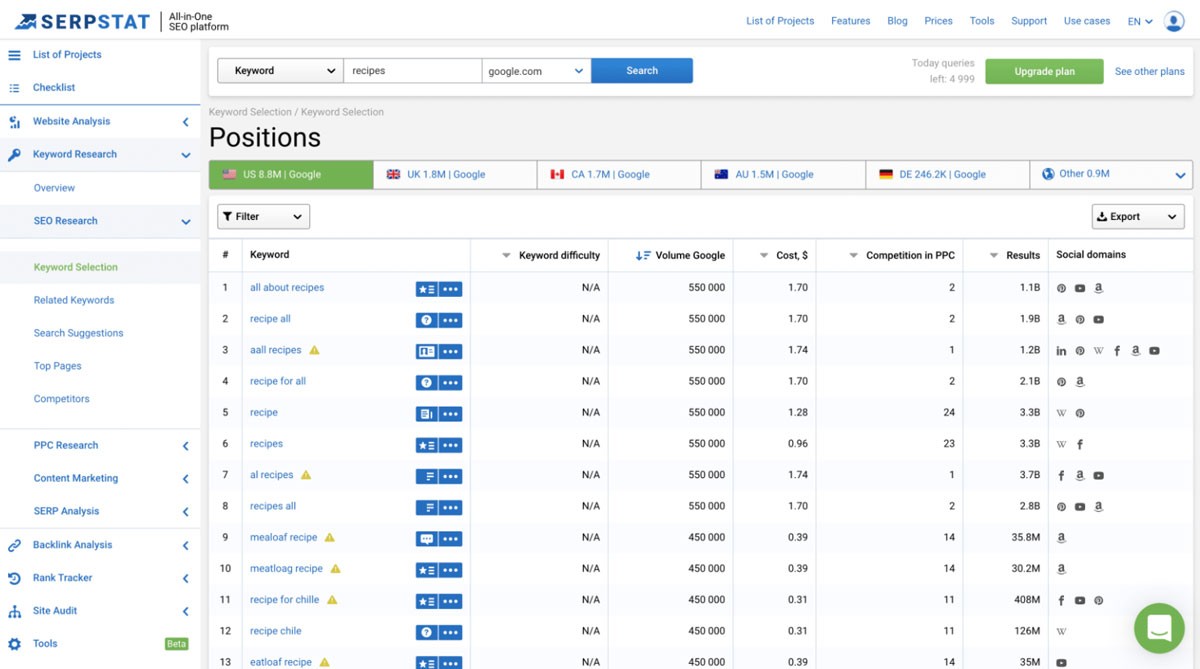The height and width of the screenshot is (669, 1200).
Task: Open the chat bubble in bottom right corner
Action: pos(1158,628)
